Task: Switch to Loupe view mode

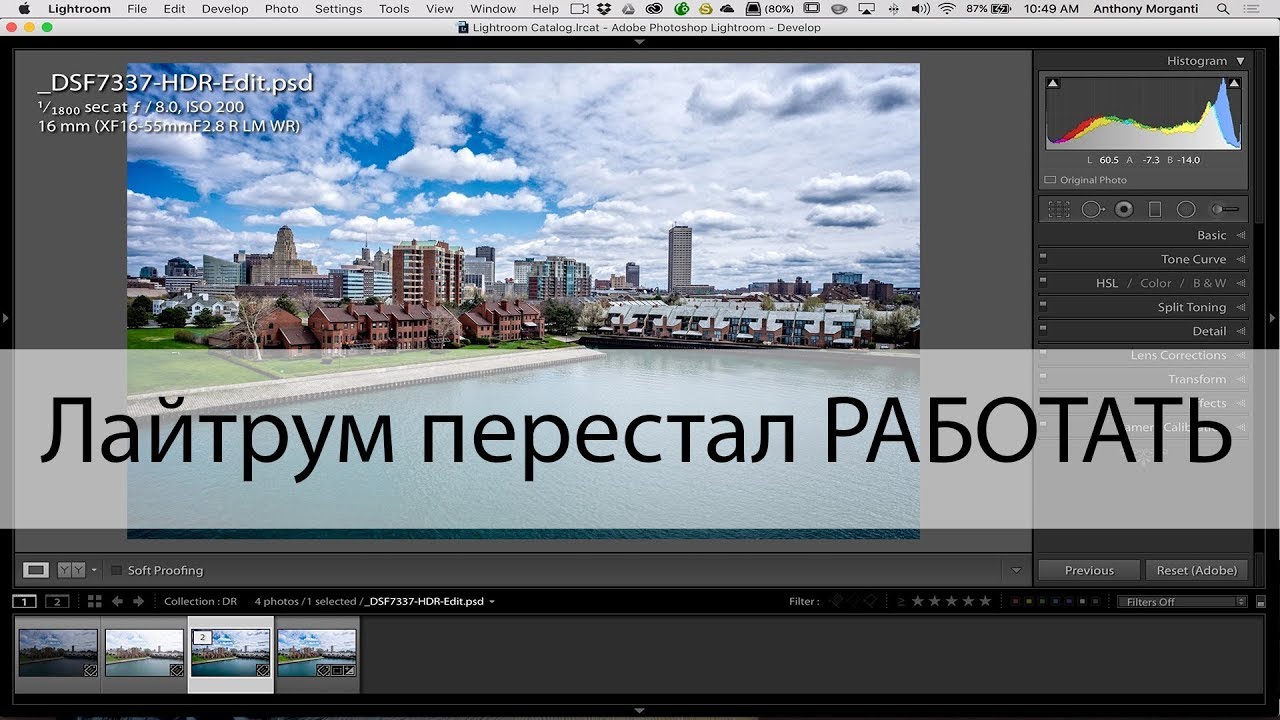Action: pos(36,570)
